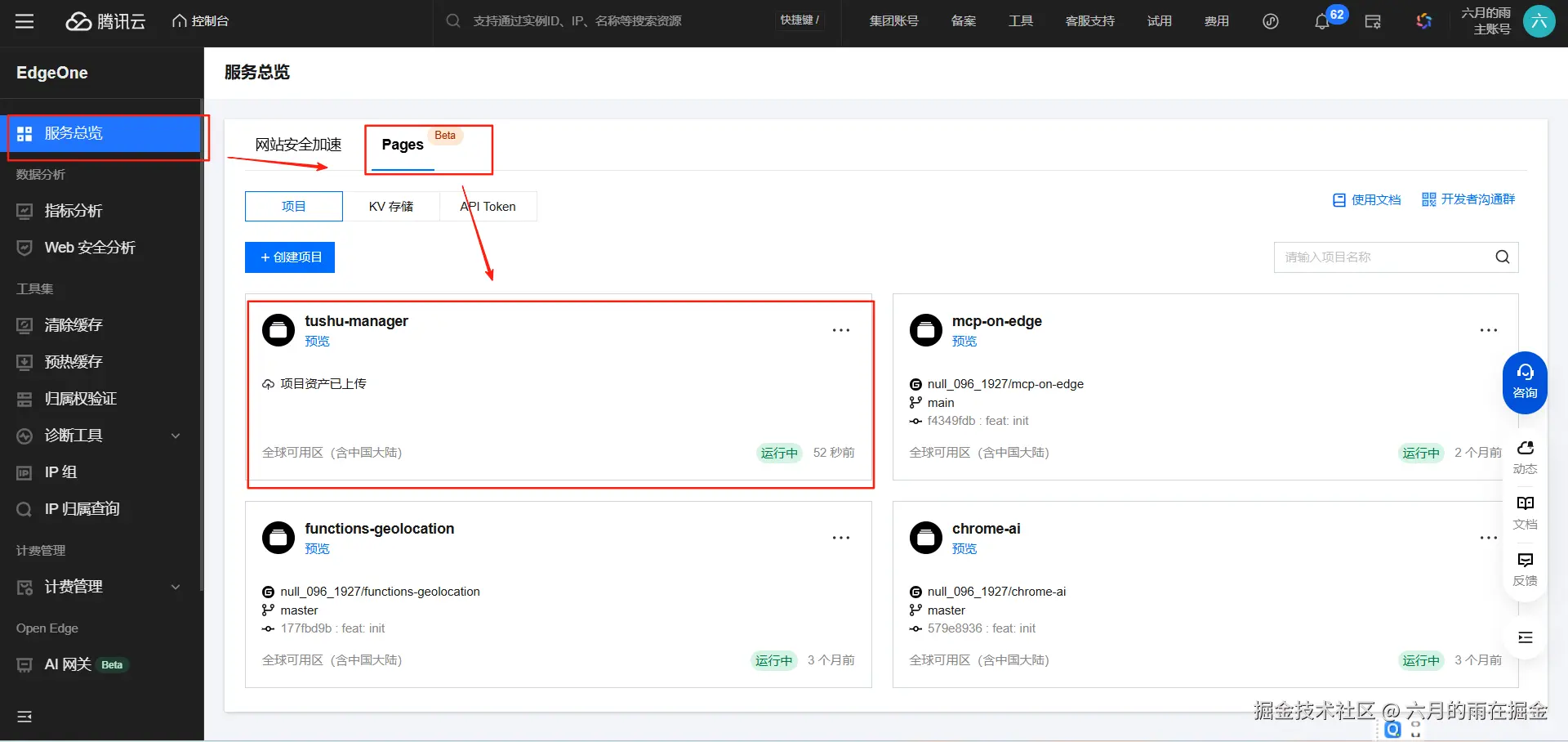Expand the 诊断工具 submenu
Viewport: 1568px width, 742px height.
176,436
